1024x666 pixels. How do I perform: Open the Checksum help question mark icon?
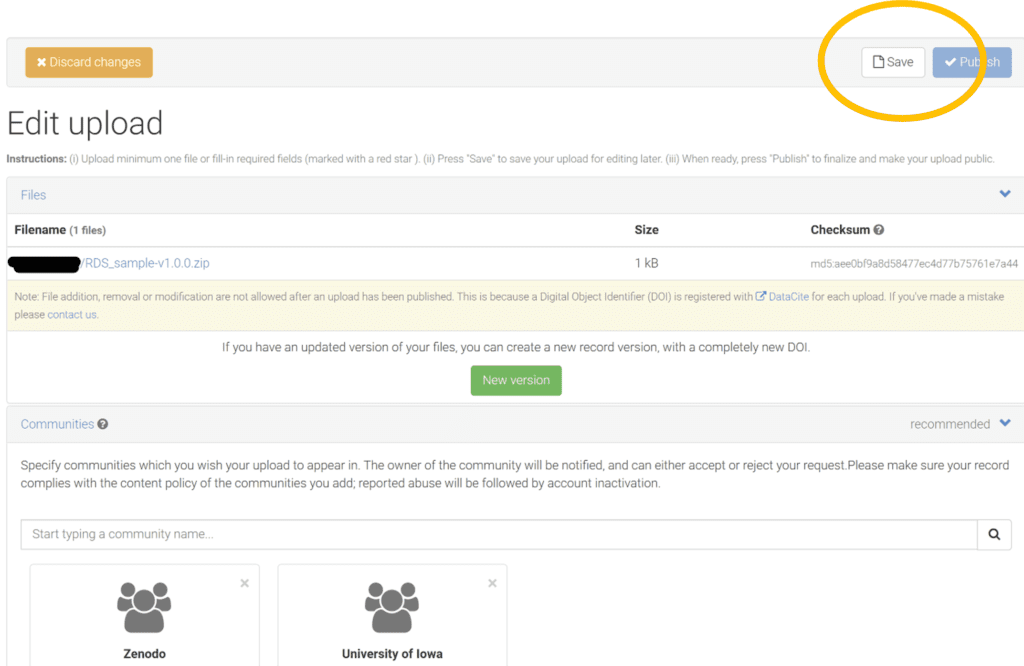878,230
